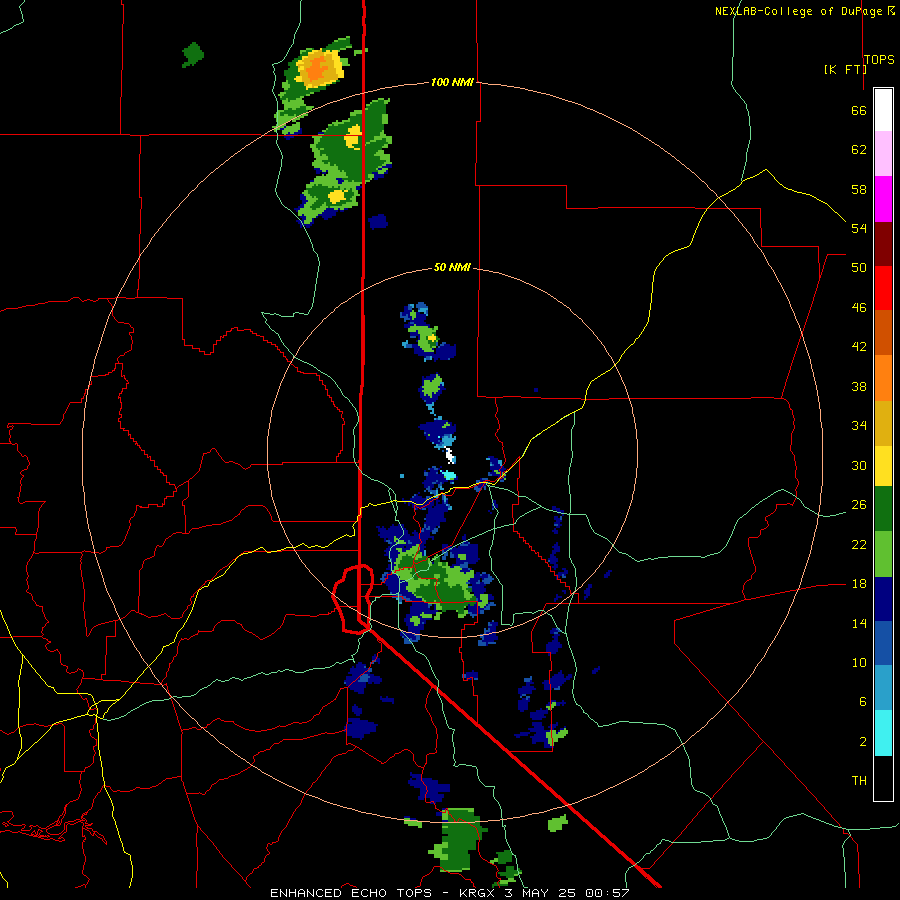900x900 pixels.
Task: Click the legend value 58
Action: (x=859, y=189)
